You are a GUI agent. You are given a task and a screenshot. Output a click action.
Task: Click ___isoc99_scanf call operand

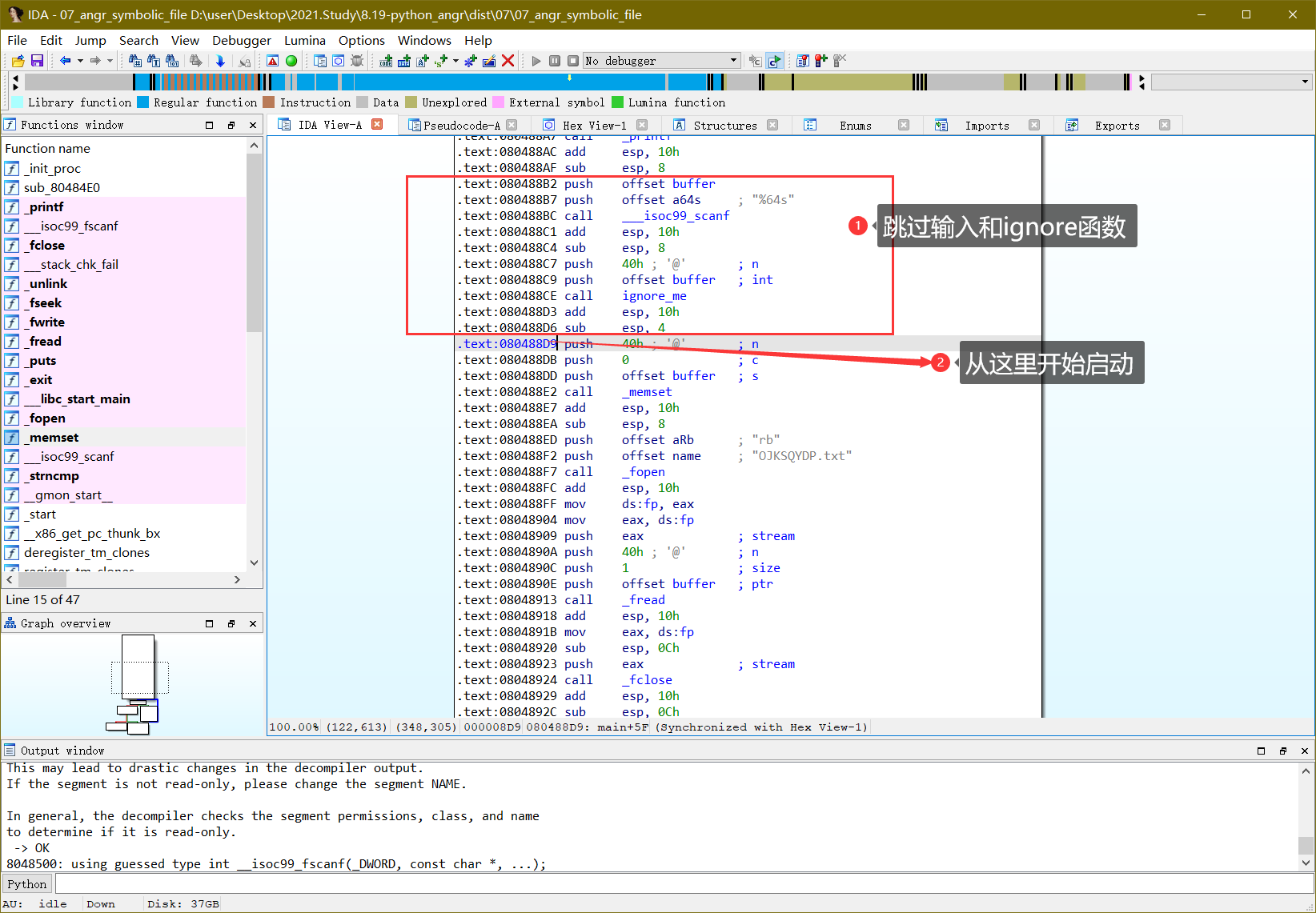676,216
